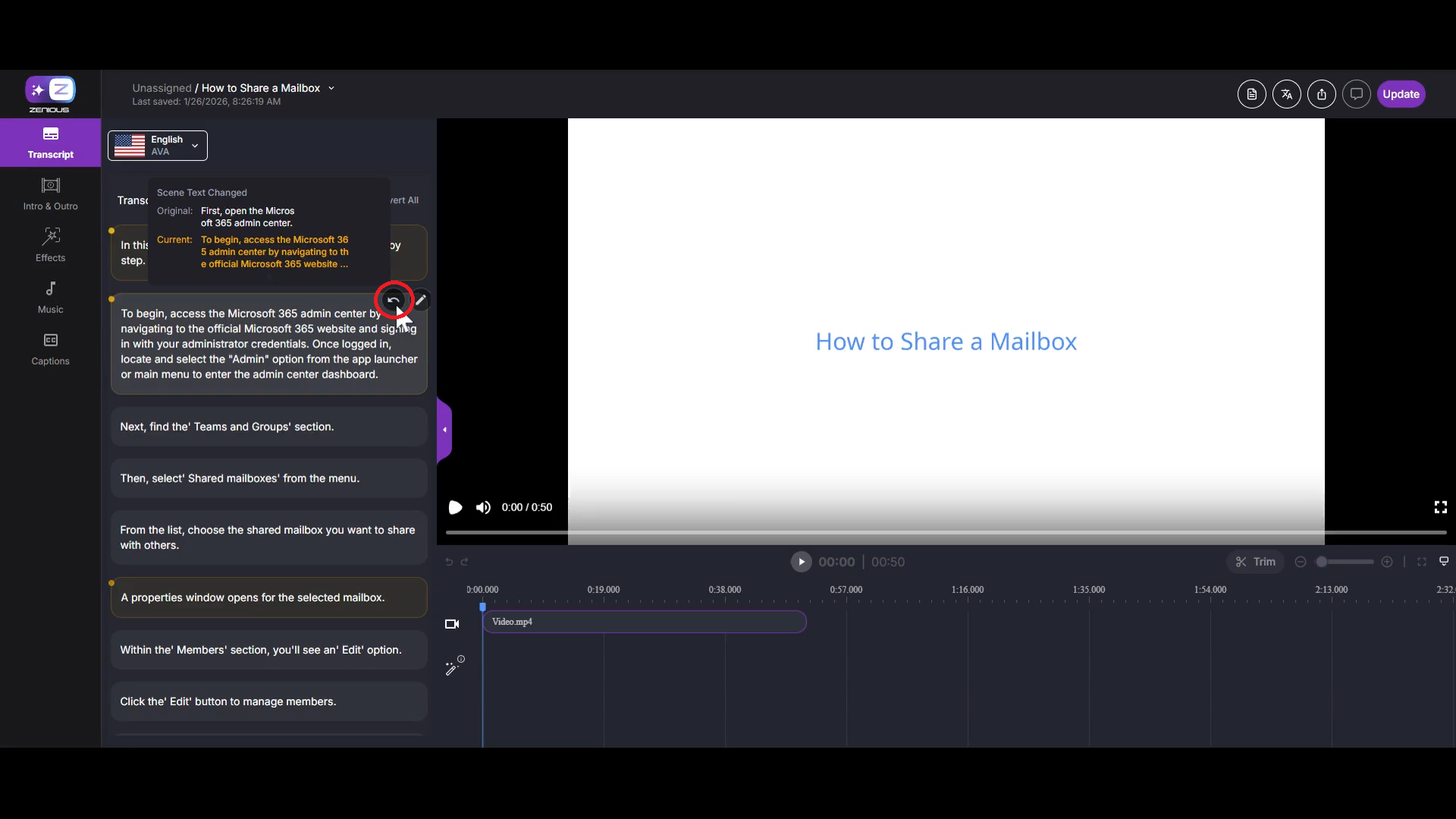Viewport: 1456px width, 819px height.
Task: Click the timeline zoom in plus icon
Action: click(1387, 562)
